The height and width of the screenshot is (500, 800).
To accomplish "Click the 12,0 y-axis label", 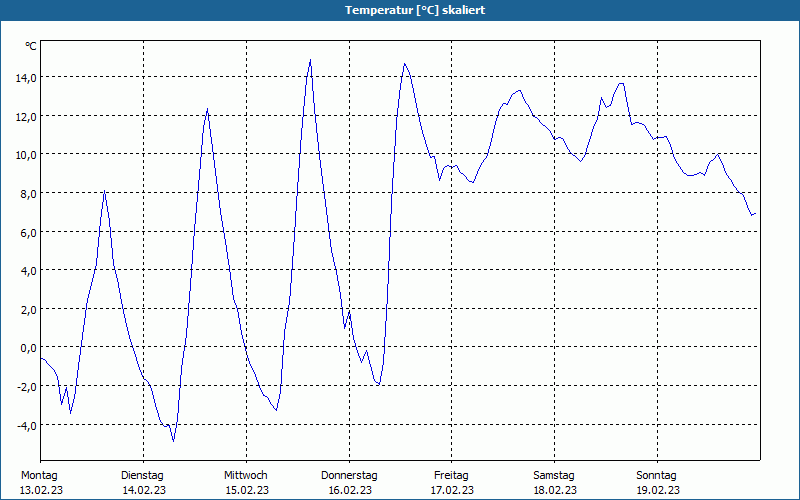I will (x=26, y=117).
